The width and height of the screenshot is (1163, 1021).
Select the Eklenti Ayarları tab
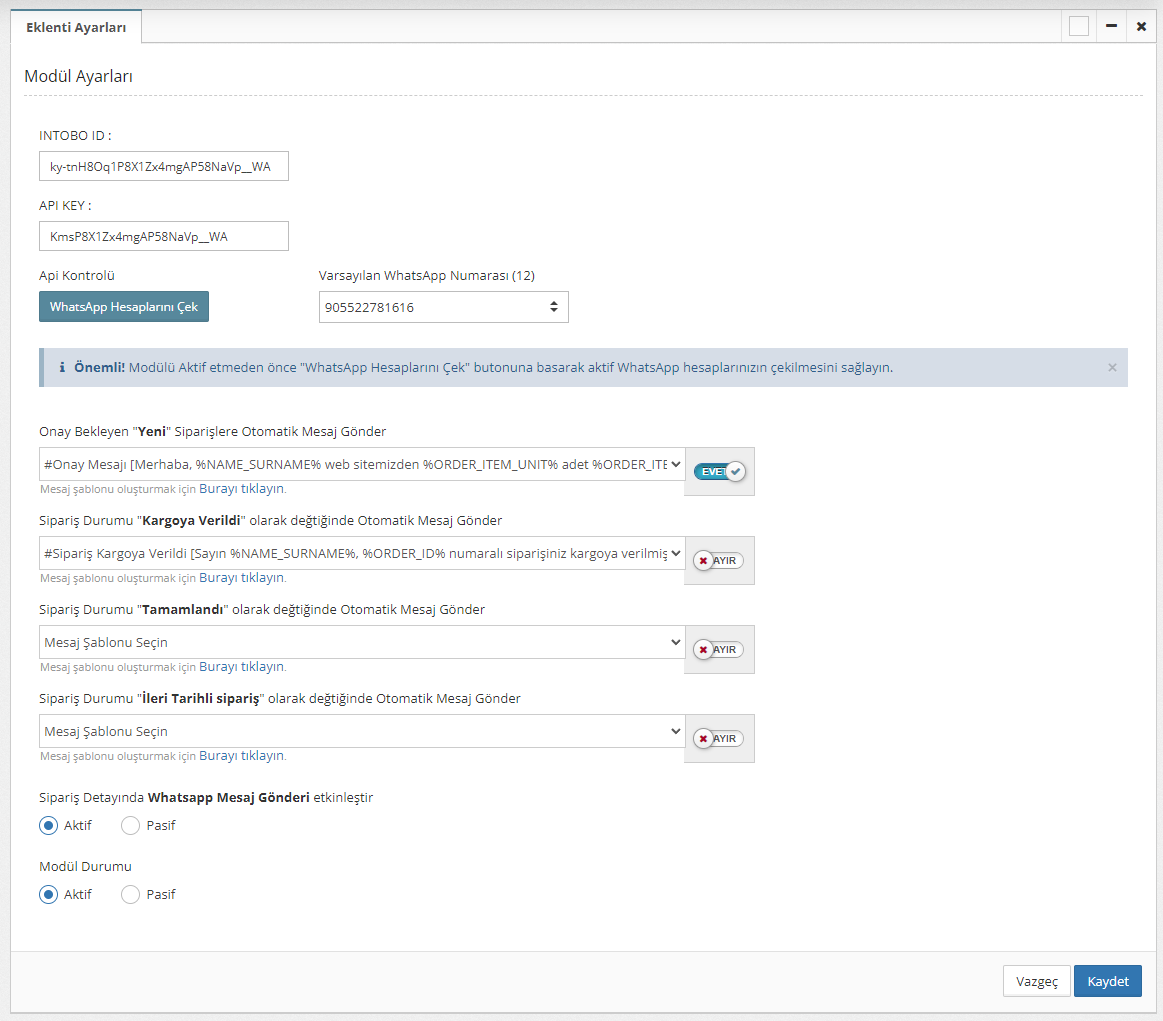click(76, 28)
